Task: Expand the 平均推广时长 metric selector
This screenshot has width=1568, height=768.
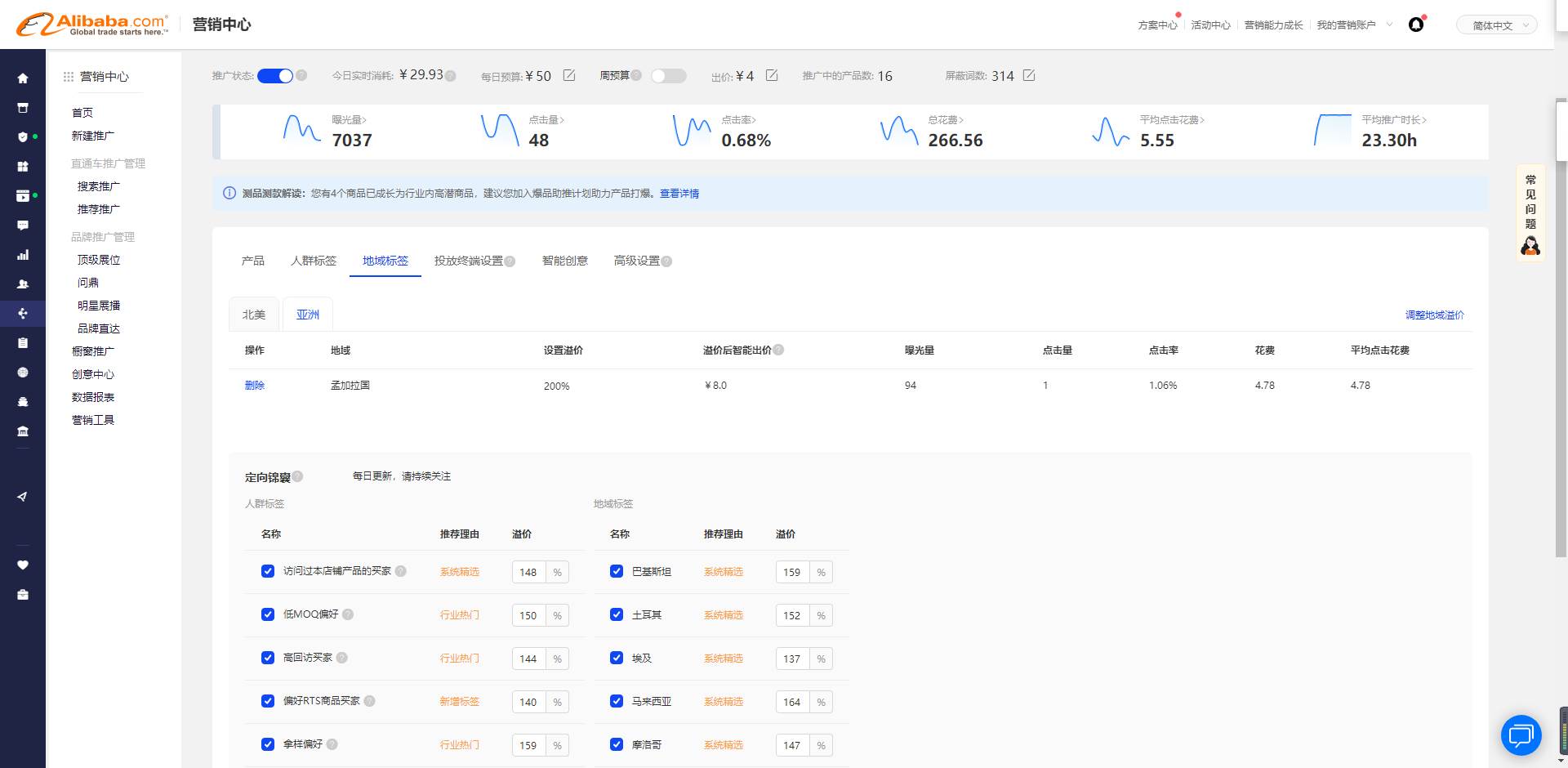Action: [x=1394, y=120]
